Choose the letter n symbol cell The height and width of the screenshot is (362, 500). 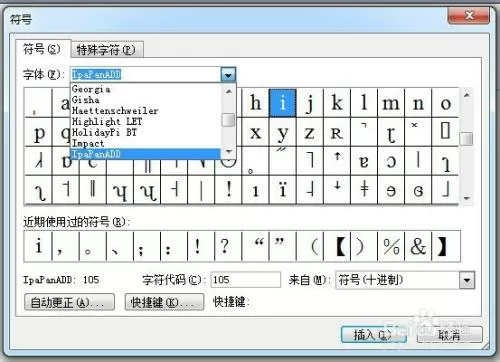[418, 103]
